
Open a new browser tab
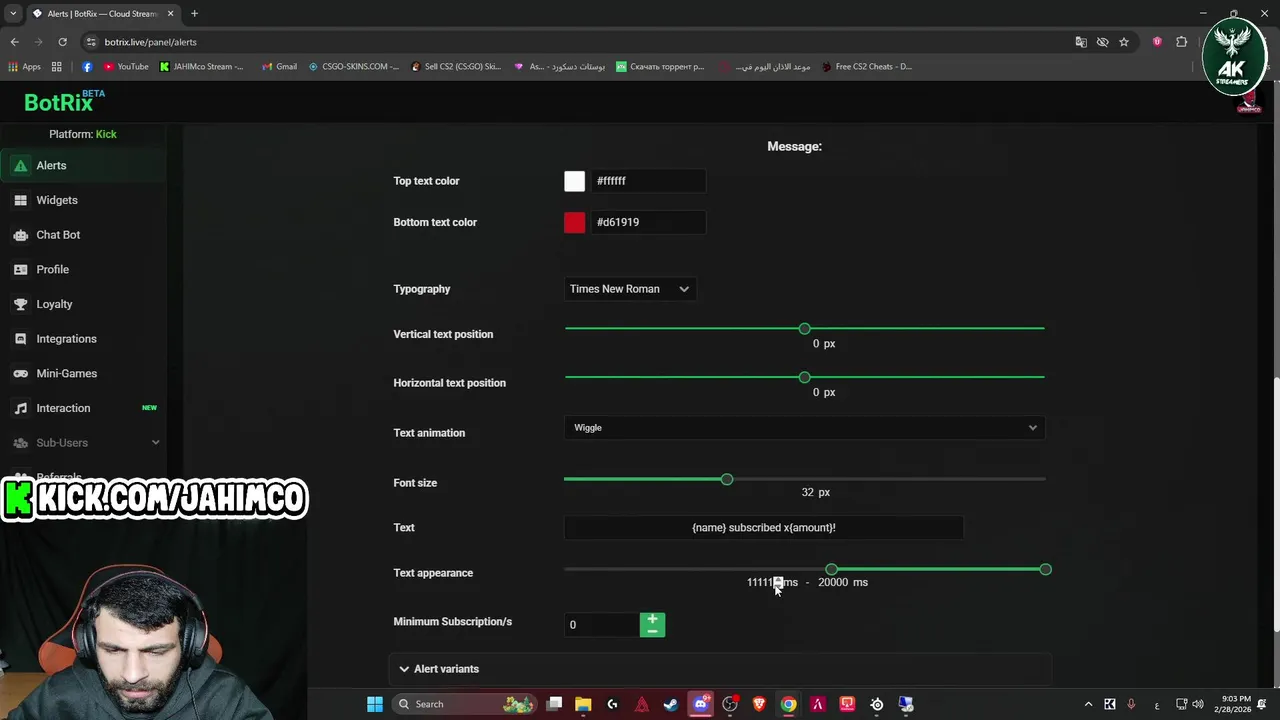coord(194,14)
